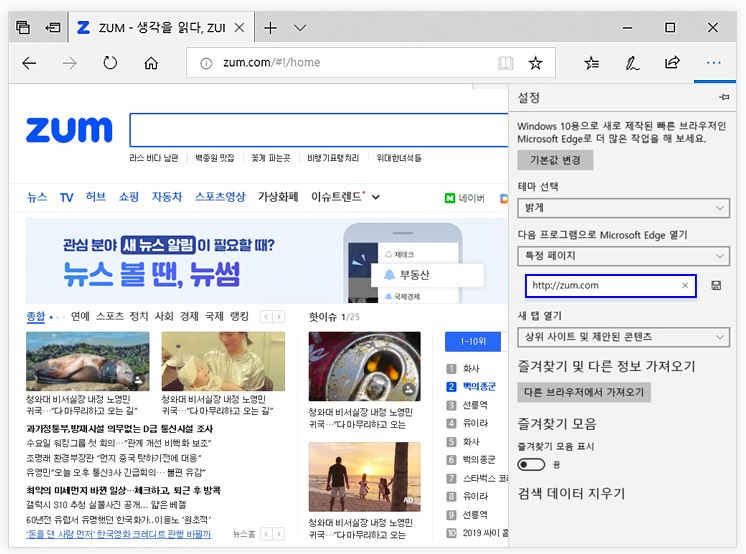746x554 pixels.
Task: Click 다른 브라우저에서 가져오기 button
Action: pyautogui.click(x=584, y=392)
